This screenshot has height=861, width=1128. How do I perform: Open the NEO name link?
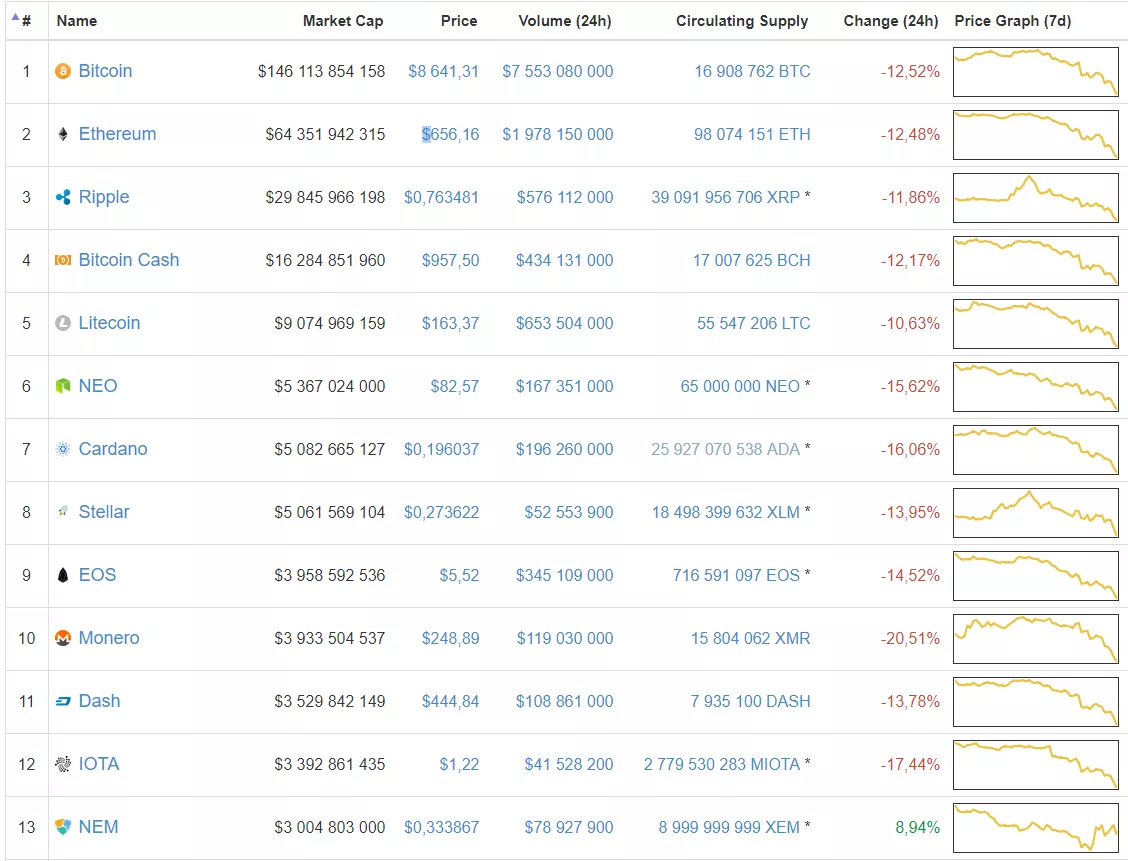click(x=98, y=386)
